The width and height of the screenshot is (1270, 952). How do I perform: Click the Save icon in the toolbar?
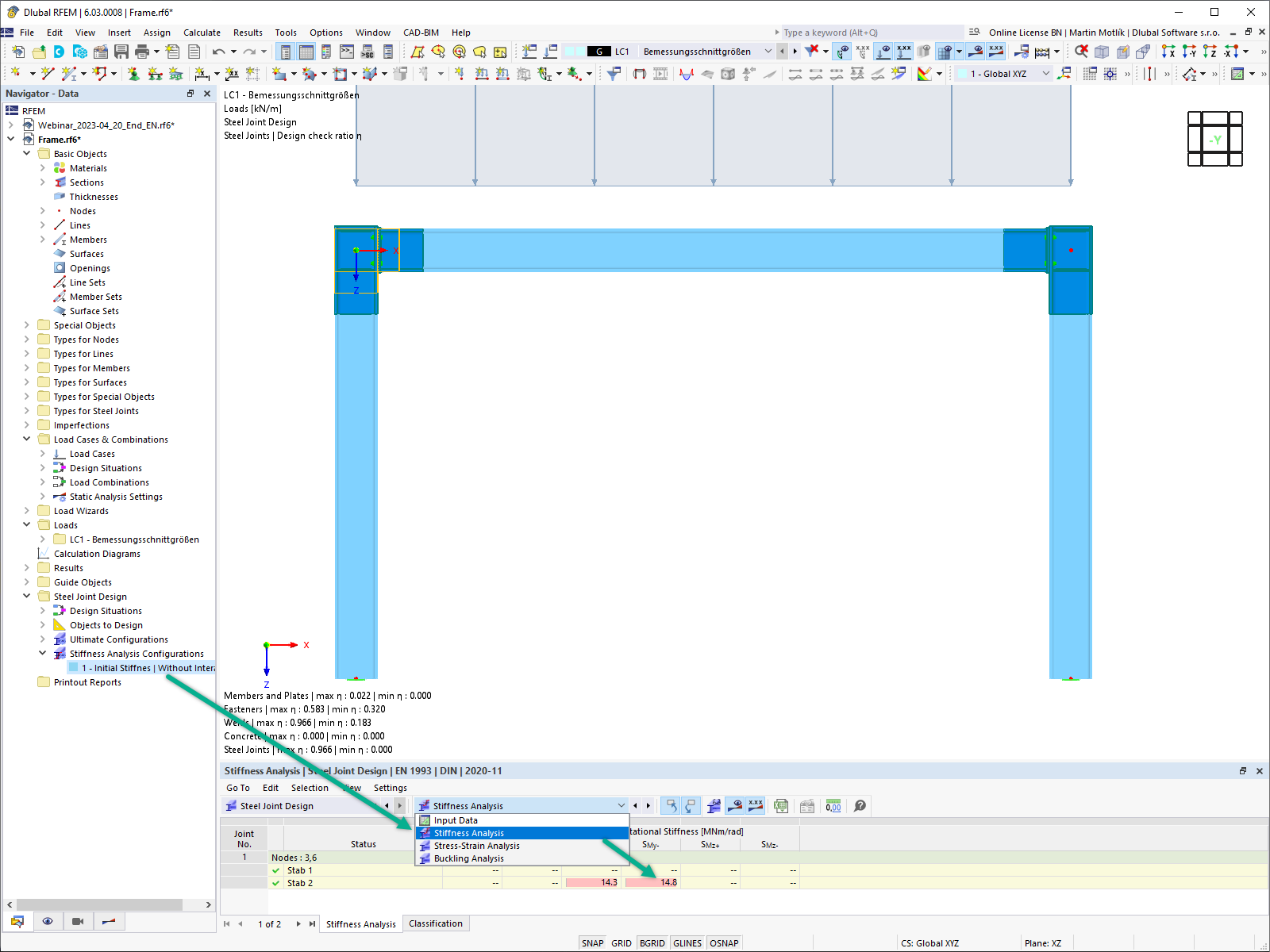[x=121, y=51]
